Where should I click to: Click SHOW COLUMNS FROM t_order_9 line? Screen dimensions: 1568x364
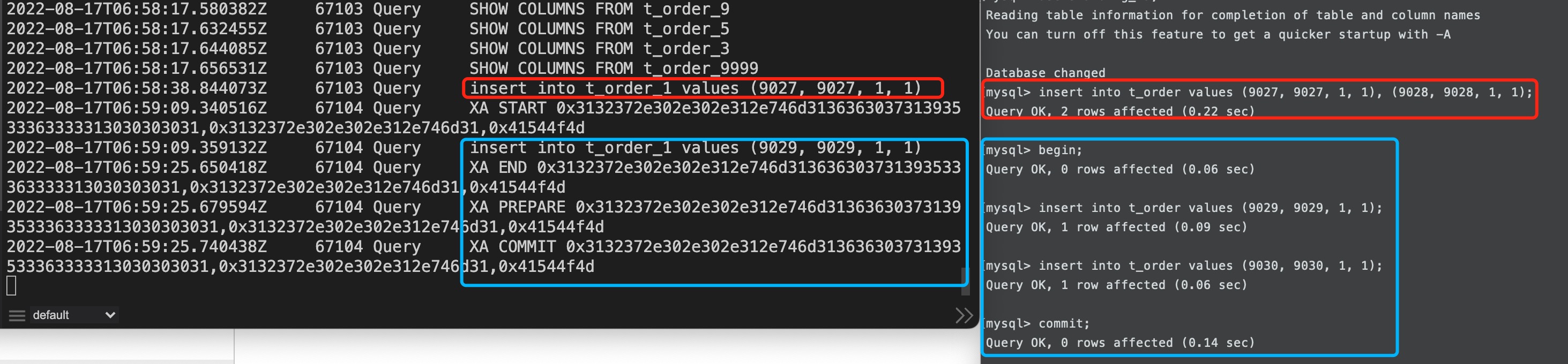pos(368,9)
